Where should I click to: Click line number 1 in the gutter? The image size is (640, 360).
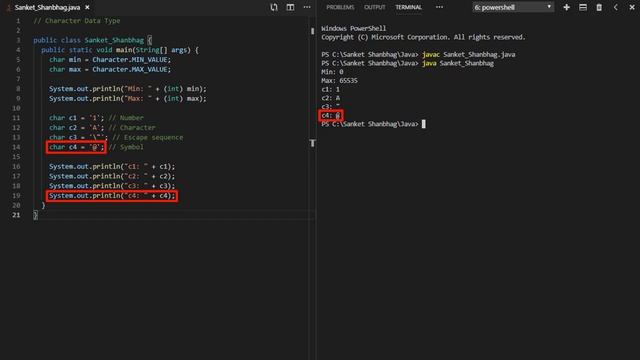[x=18, y=21]
